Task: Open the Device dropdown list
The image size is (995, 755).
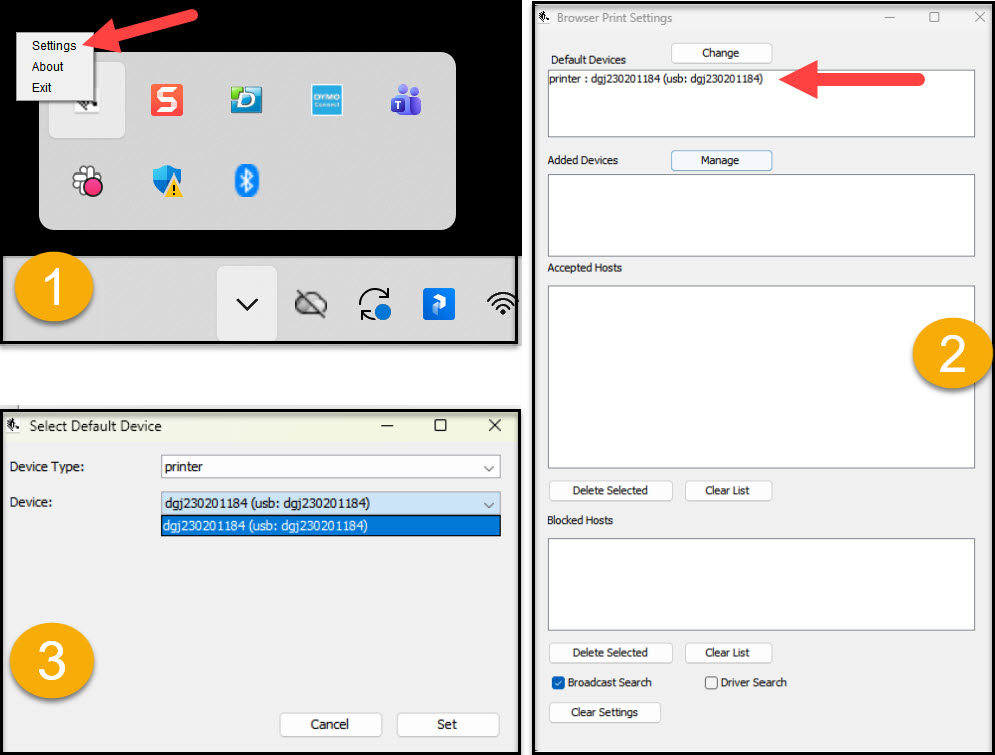Action: pos(330,504)
